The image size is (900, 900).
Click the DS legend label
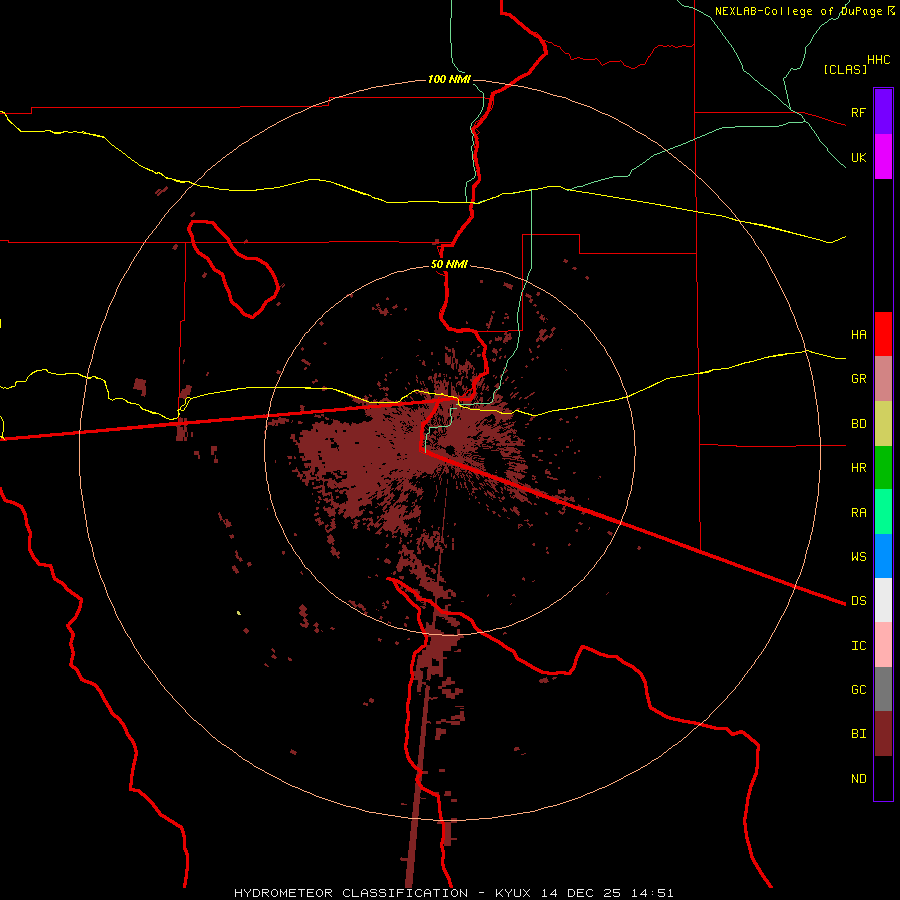(858, 600)
